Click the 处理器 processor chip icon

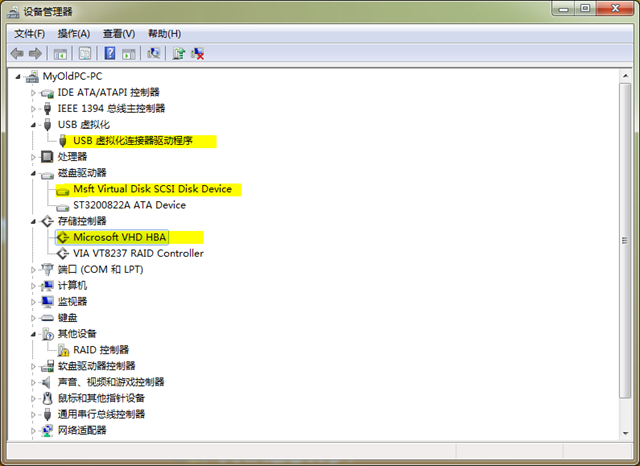[x=47, y=157]
